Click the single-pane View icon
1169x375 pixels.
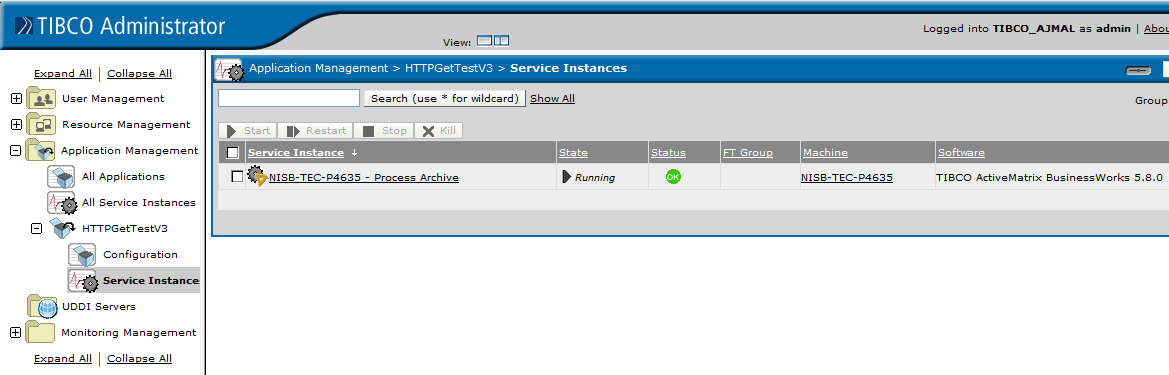point(485,41)
